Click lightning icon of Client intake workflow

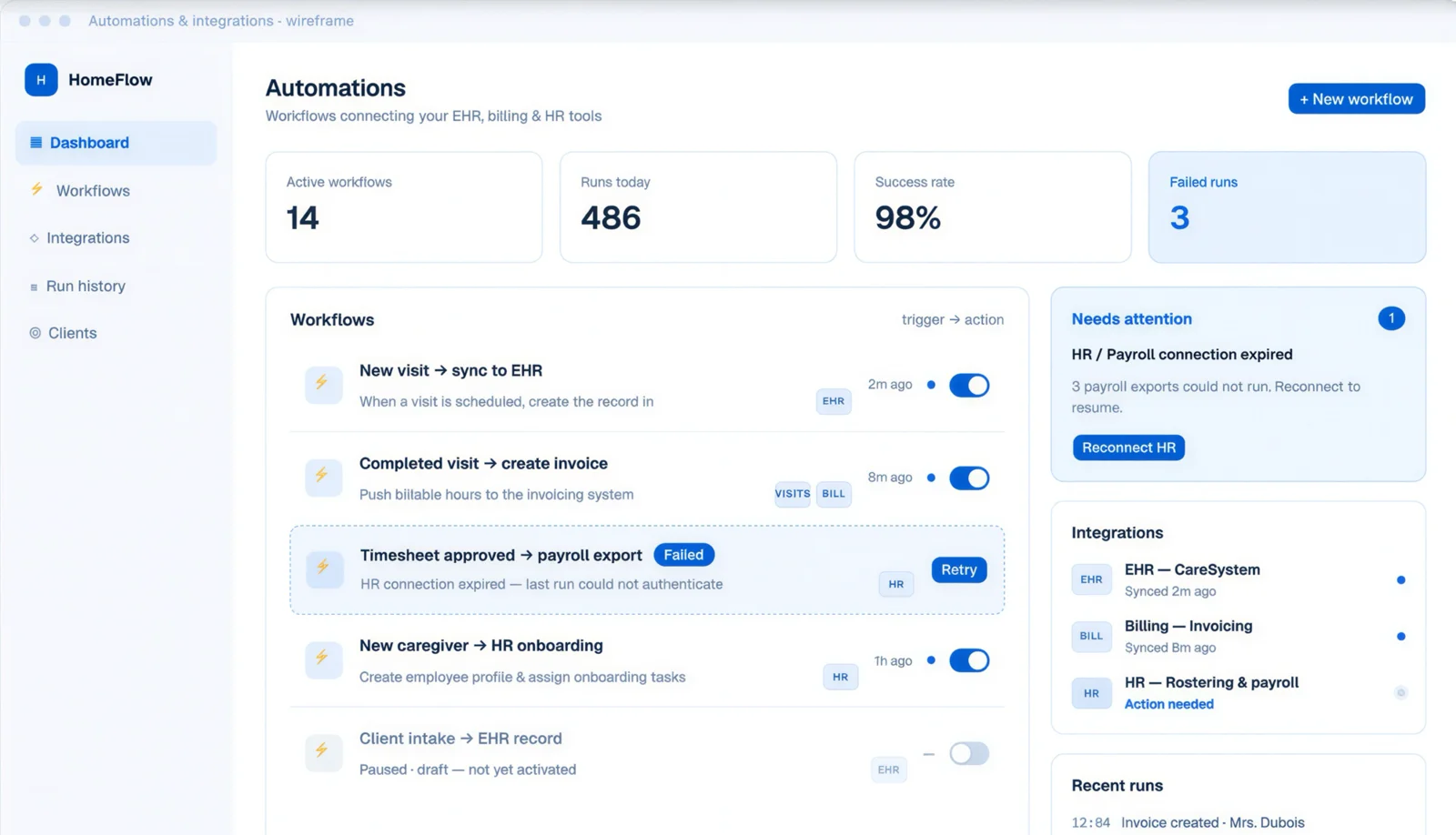(x=323, y=752)
